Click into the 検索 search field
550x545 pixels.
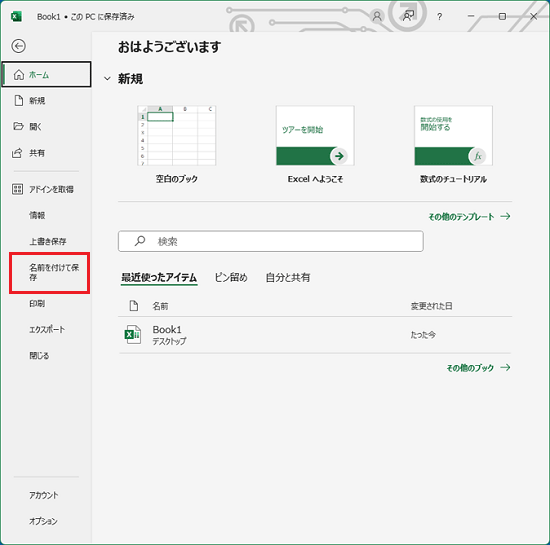271,241
